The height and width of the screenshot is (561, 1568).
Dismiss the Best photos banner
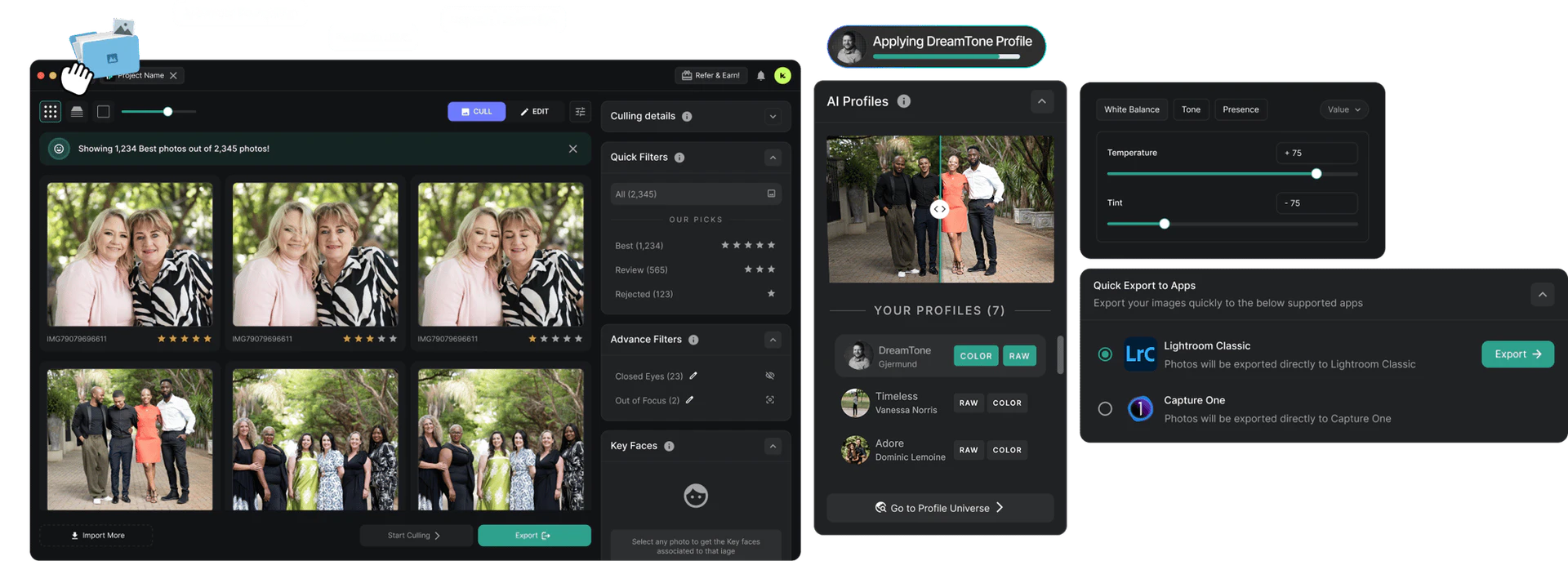(573, 149)
